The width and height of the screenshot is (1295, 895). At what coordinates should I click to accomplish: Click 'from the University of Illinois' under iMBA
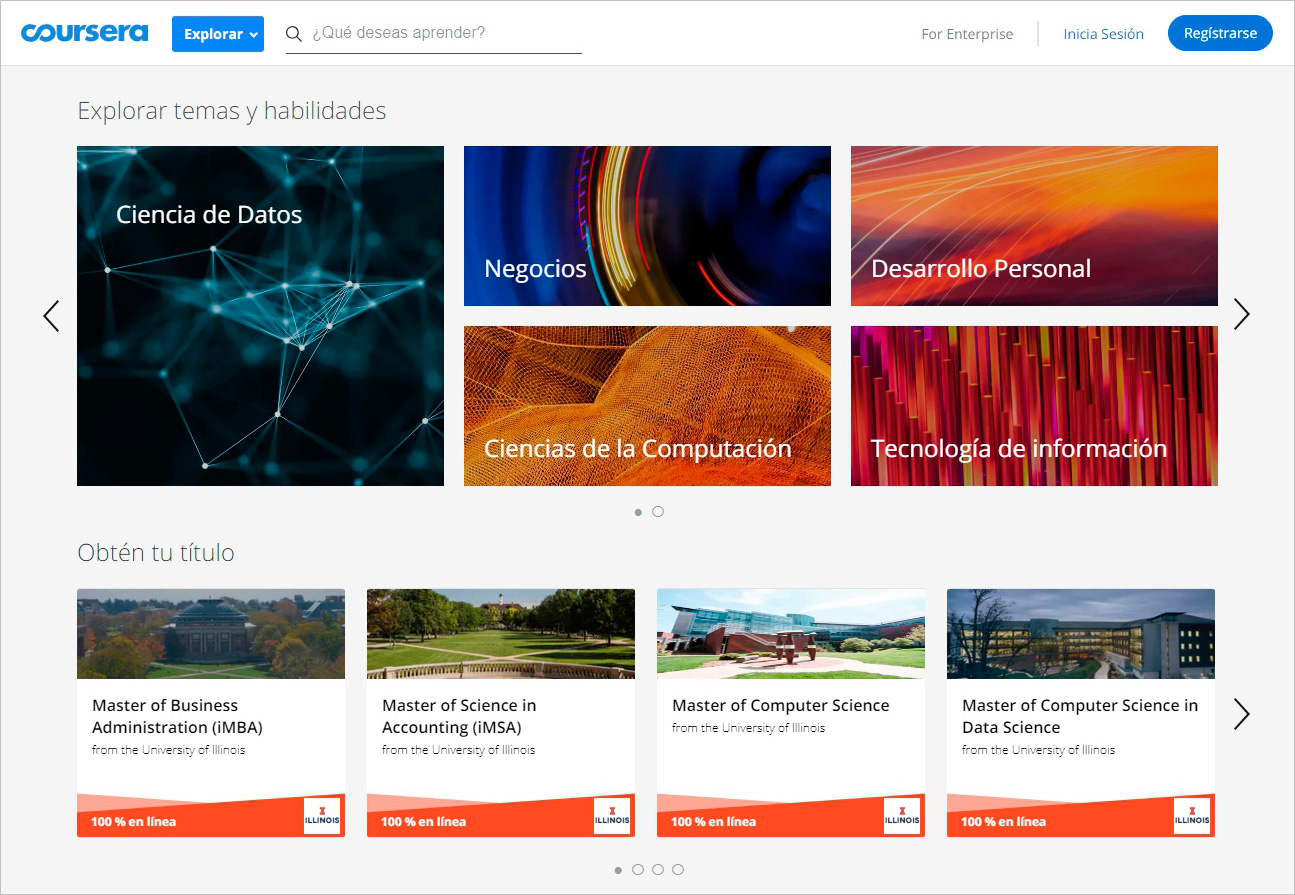tap(169, 750)
